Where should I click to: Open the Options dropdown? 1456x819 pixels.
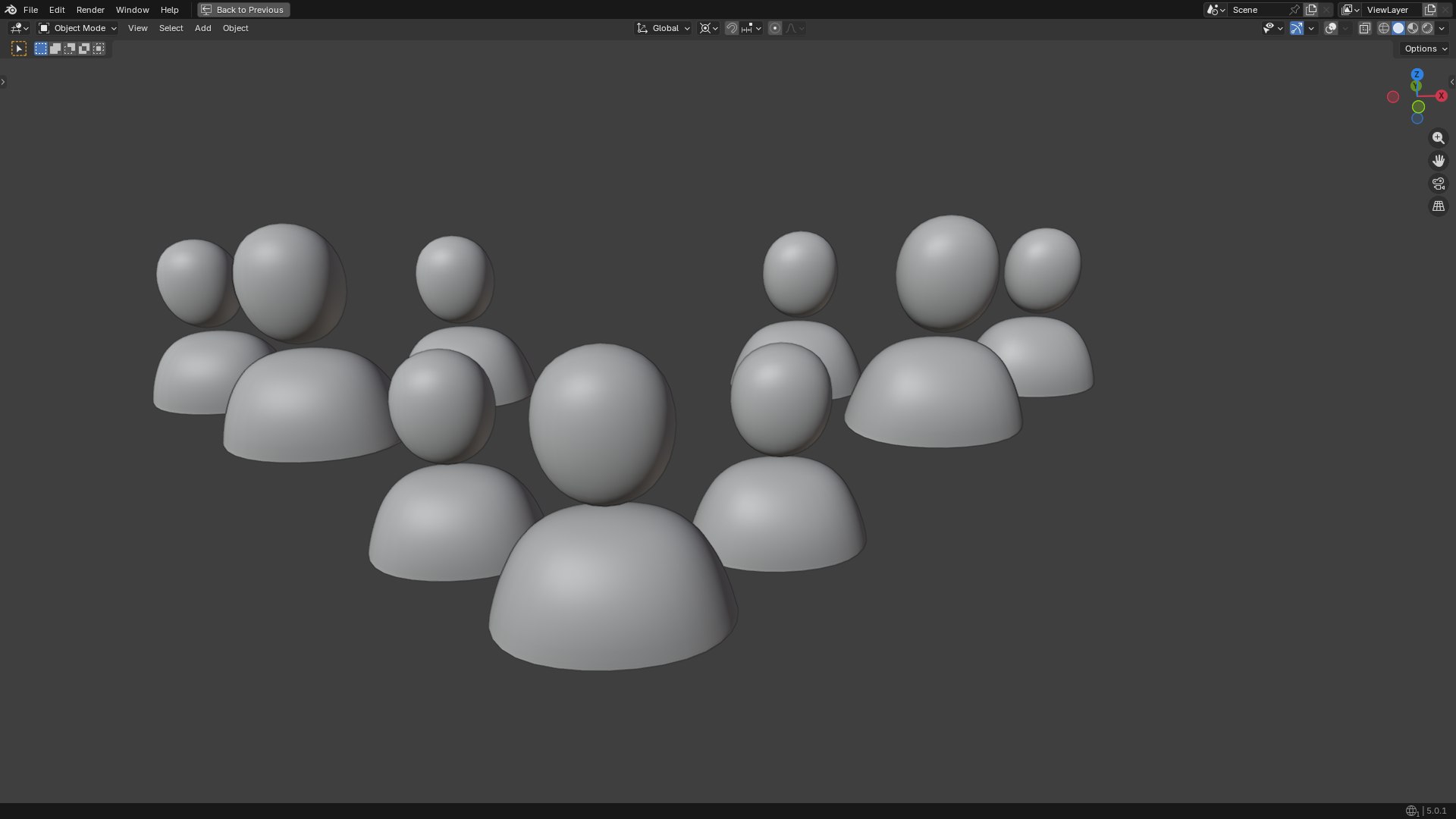(x=1426, y=49)
